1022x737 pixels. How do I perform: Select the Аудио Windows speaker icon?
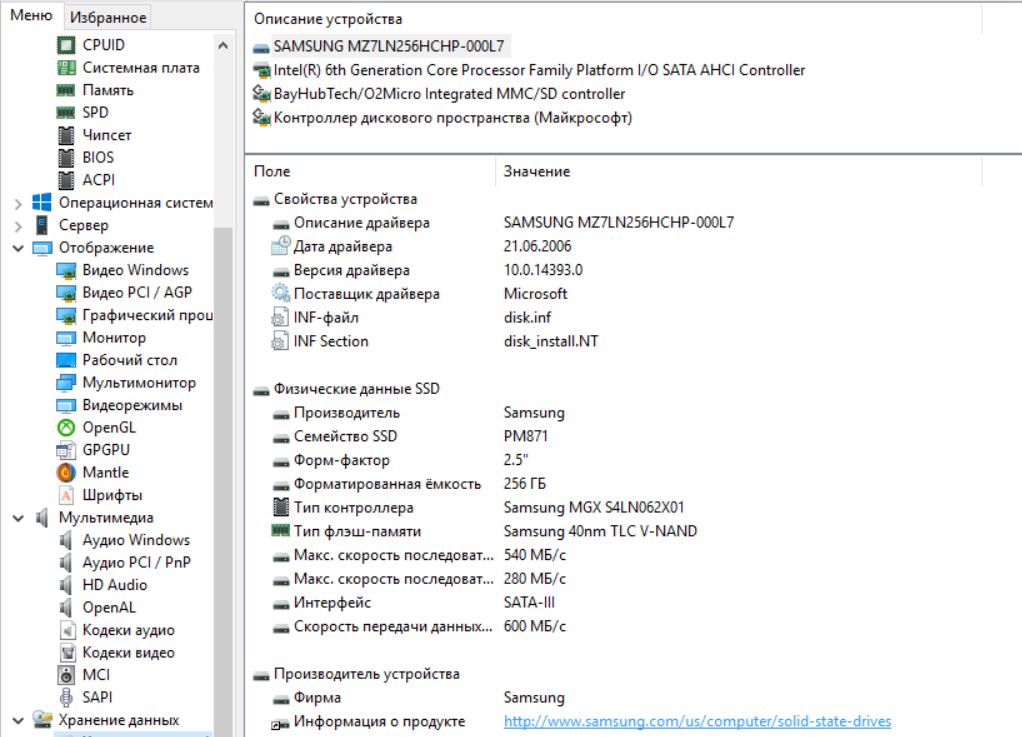[66, 540]
